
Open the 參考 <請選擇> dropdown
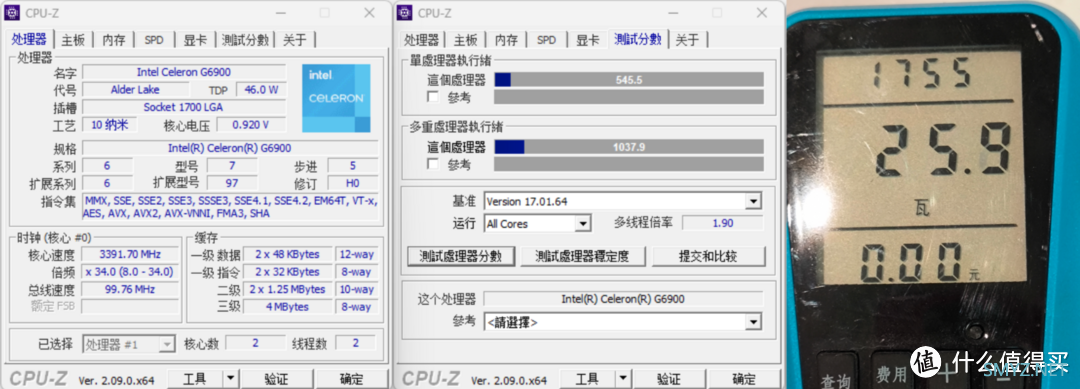coord(754,322)
